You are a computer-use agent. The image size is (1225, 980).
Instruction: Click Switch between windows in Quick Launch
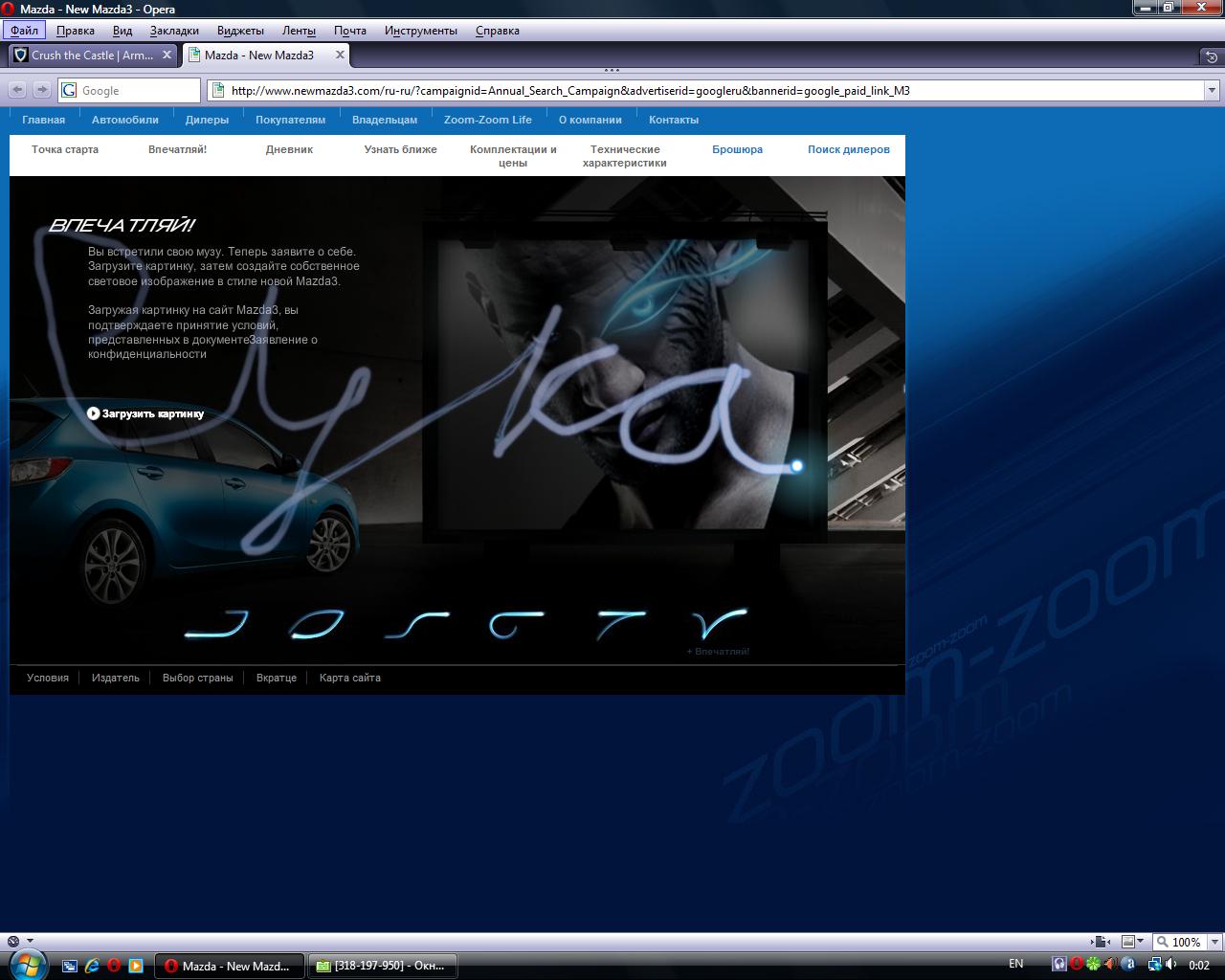pos(70,966)
